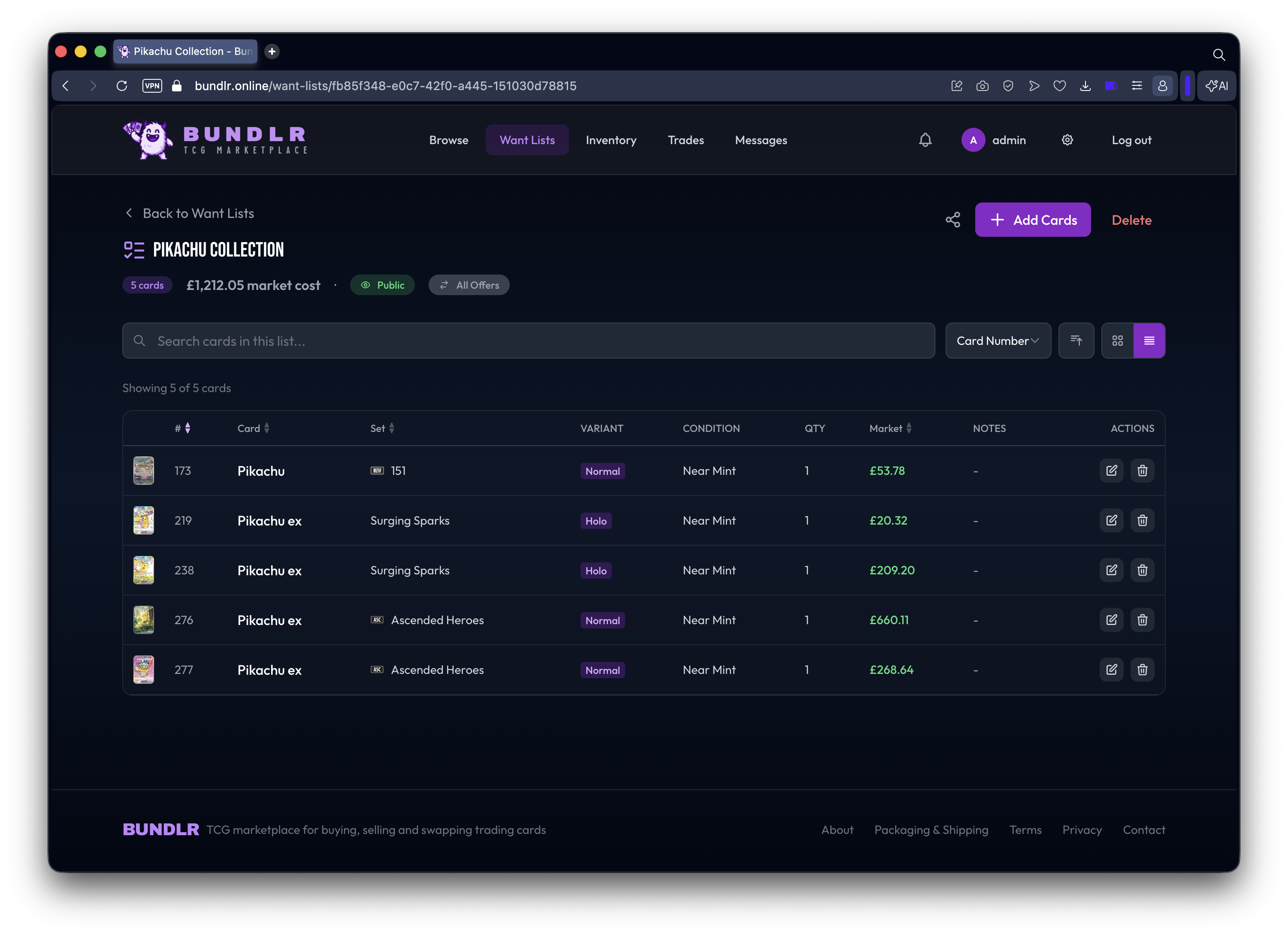The height and width of the screenshot is (936, 1288).
Task: Click the £660.11 market price
Action: (x=889, y=620)
